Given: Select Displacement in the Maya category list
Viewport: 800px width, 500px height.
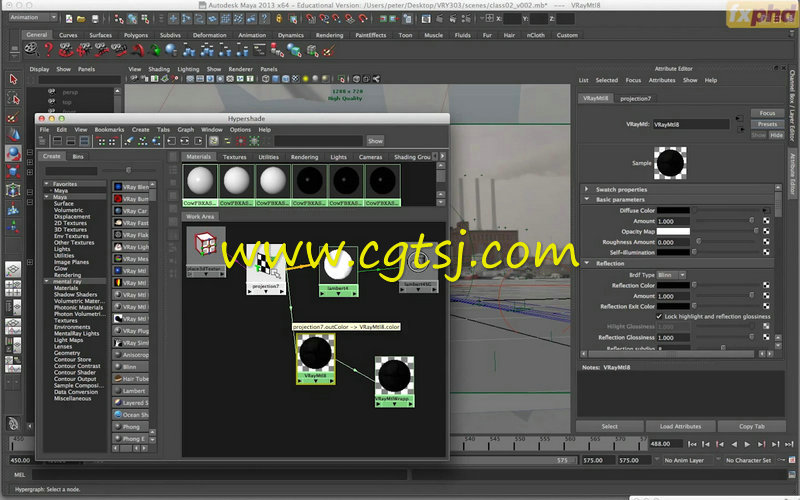Looking at the screenshot, I should point(72,216).
